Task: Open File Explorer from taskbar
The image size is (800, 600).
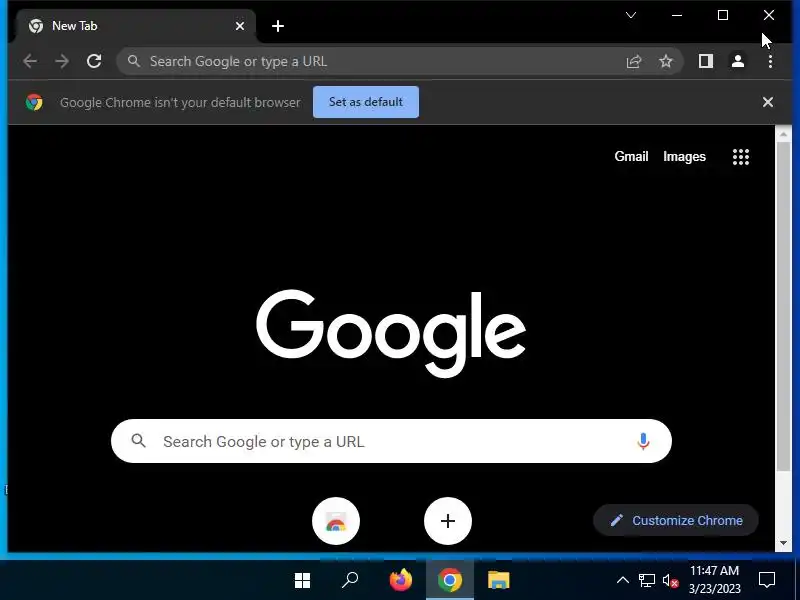Action: (x=498, y=580)
